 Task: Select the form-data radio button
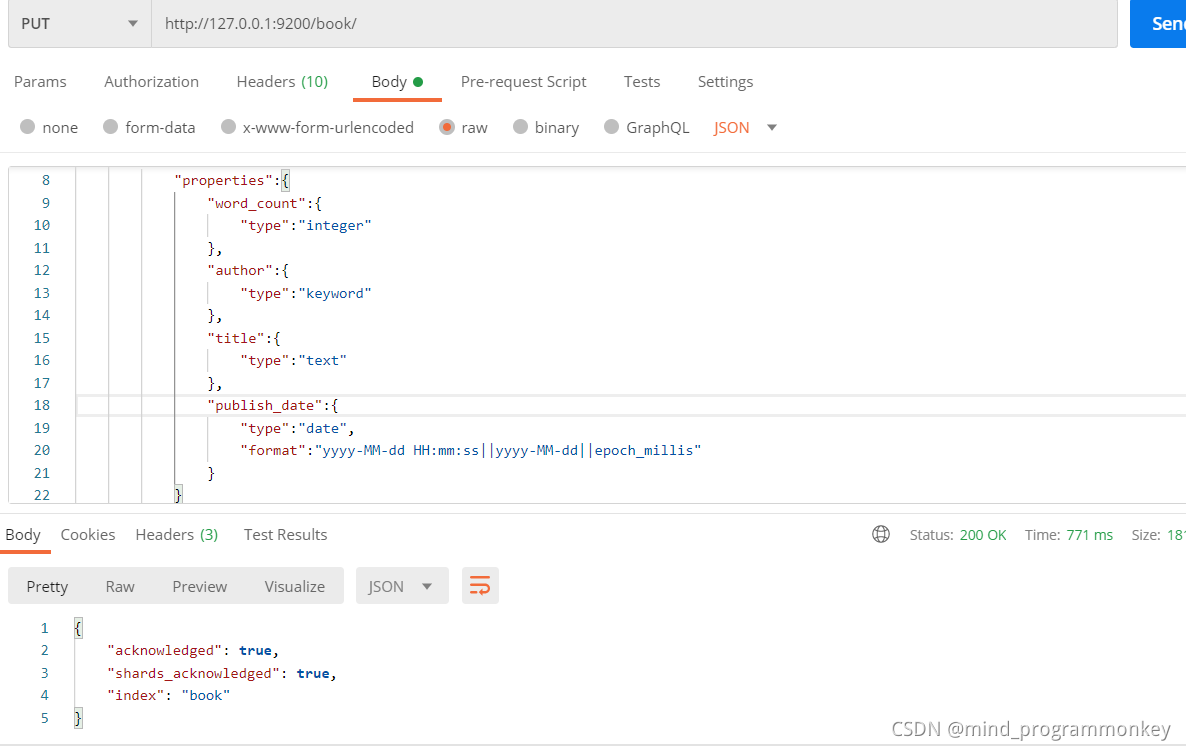click(x=110, y=127)
